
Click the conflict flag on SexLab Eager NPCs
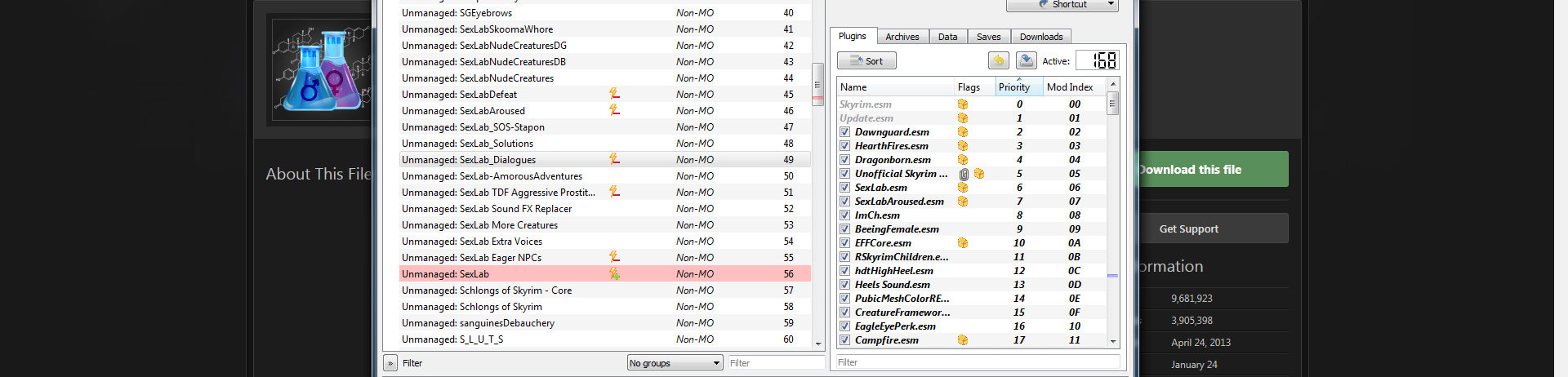click(x=614, y=257)
